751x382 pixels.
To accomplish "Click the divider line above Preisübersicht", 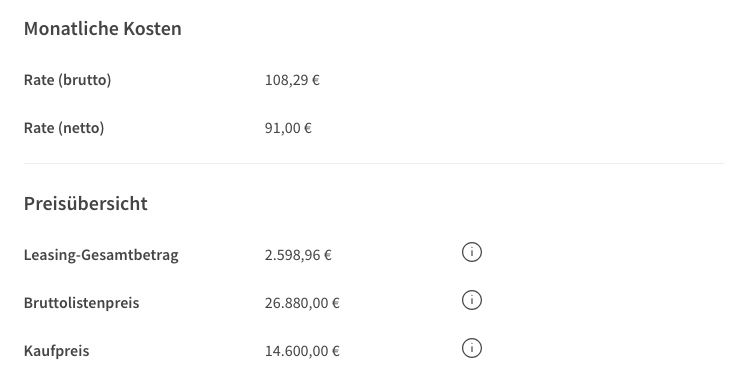I will (x=374, y=163).
